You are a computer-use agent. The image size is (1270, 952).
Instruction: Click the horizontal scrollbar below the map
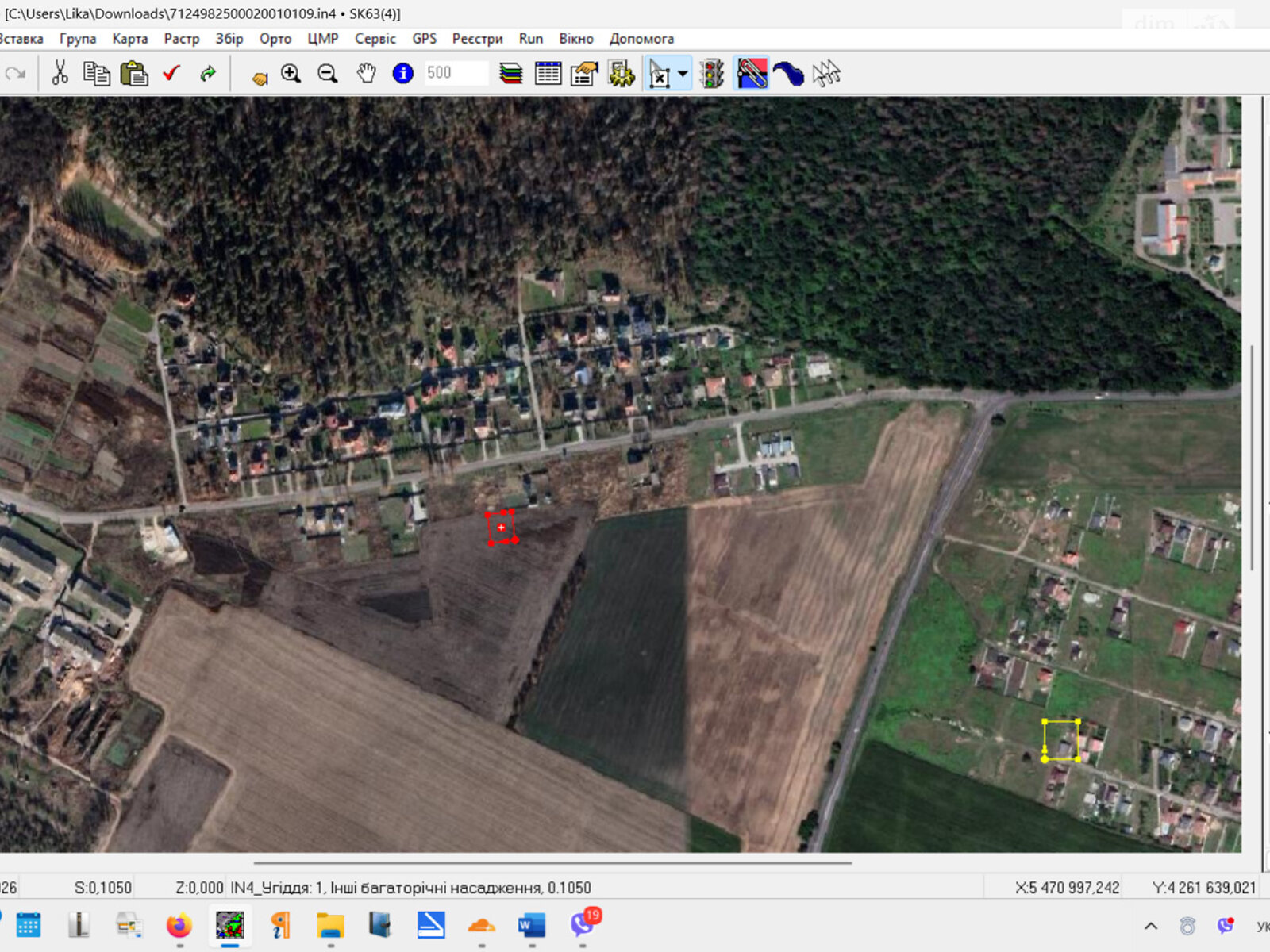tap(552, 862)
